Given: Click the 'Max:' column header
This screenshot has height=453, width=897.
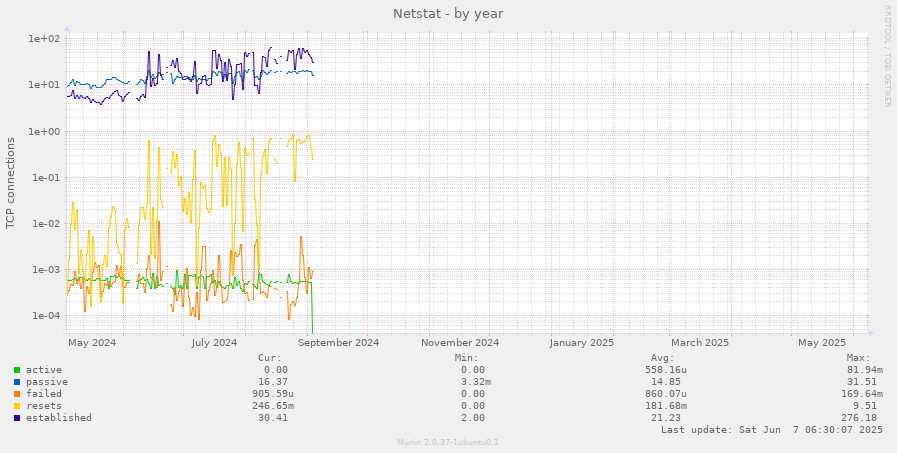Looking at the screenshot, I should (x=859, y=358).
